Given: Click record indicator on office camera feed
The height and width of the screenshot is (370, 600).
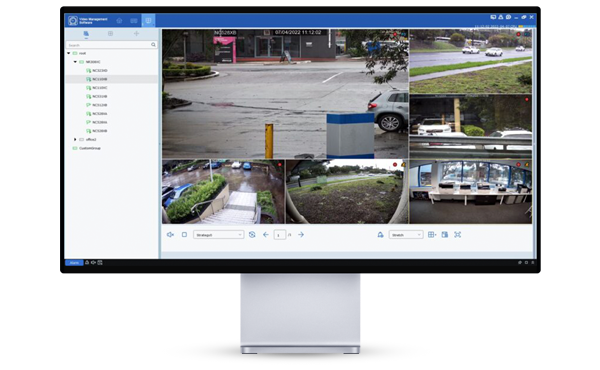Looking at the screenshot, I should pyautogui.click(x=519, y=165).
